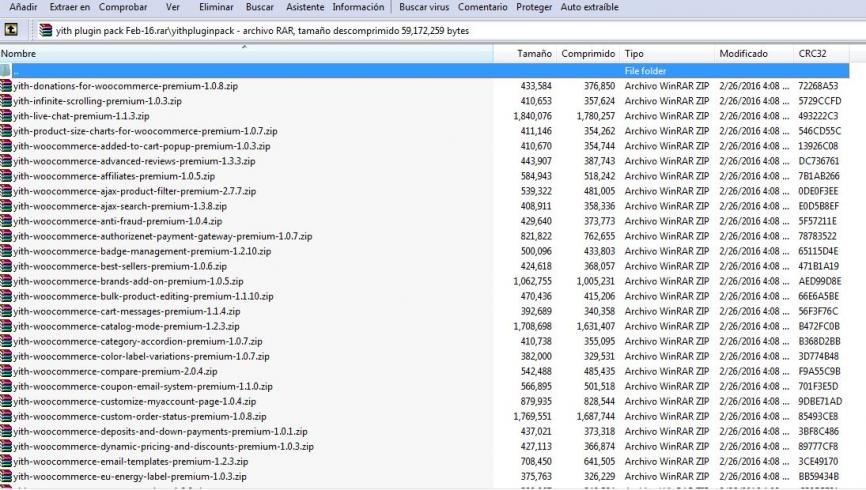Image resolution: width=866 pixels, height=490 pixels.
Task: Click the parent folder '..' row icon
Action: 7,71
